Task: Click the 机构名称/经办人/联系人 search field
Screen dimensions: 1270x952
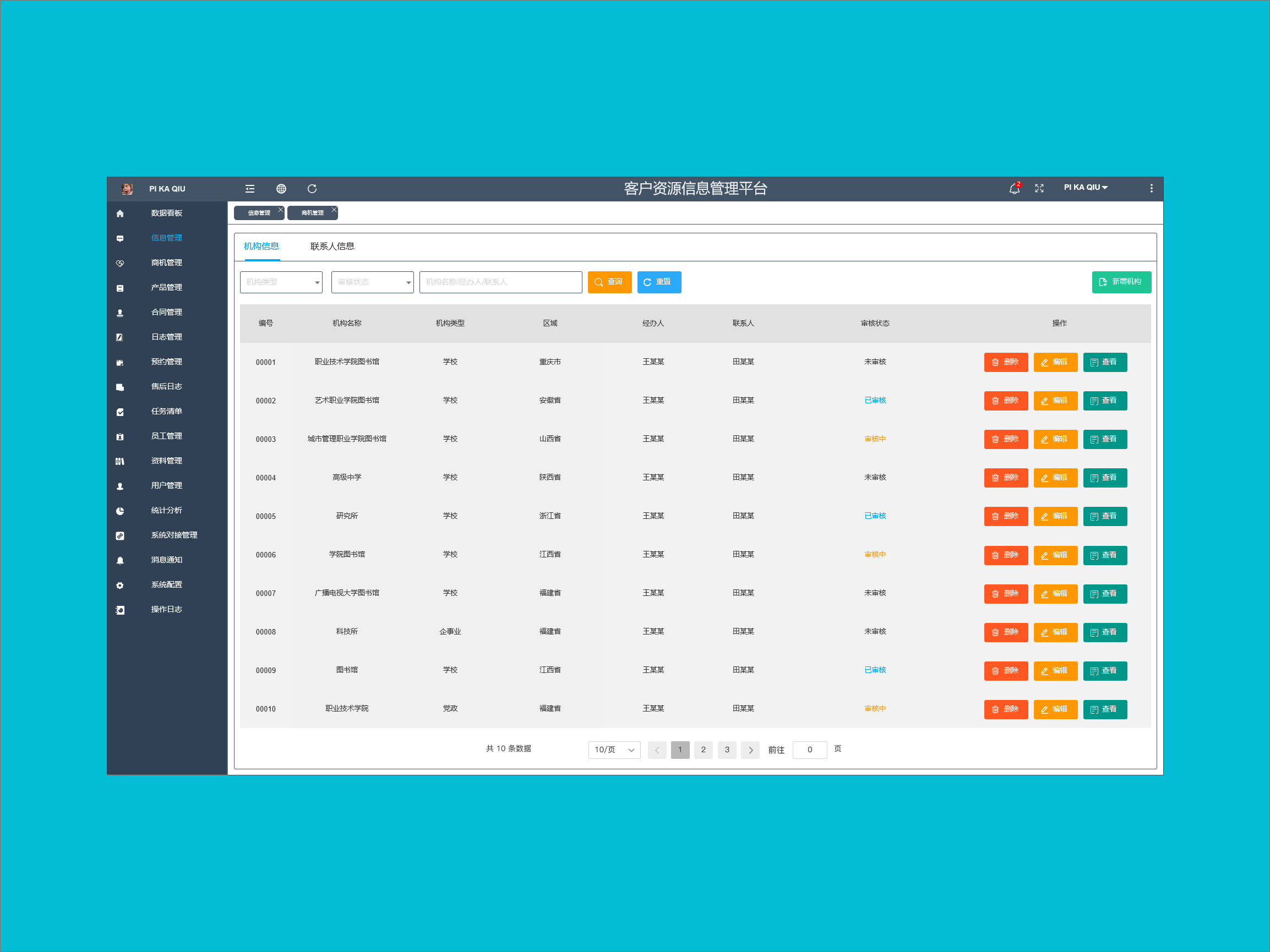Action: tap(500, 282)
